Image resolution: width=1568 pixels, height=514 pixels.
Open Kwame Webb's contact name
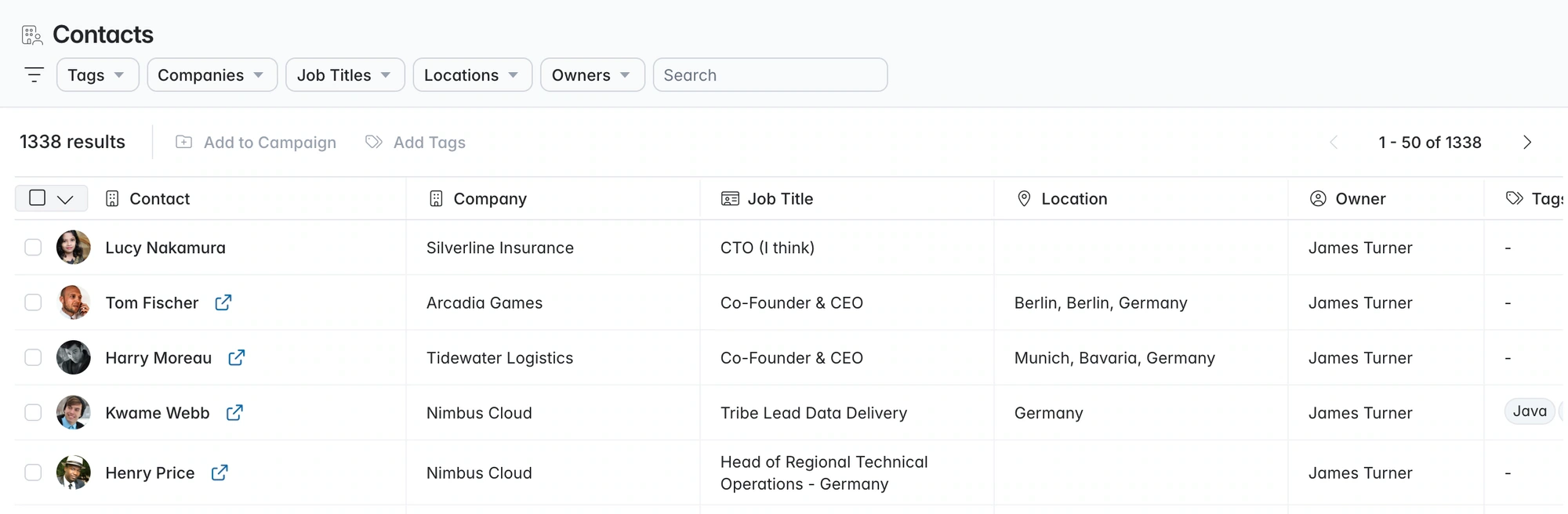158,412
